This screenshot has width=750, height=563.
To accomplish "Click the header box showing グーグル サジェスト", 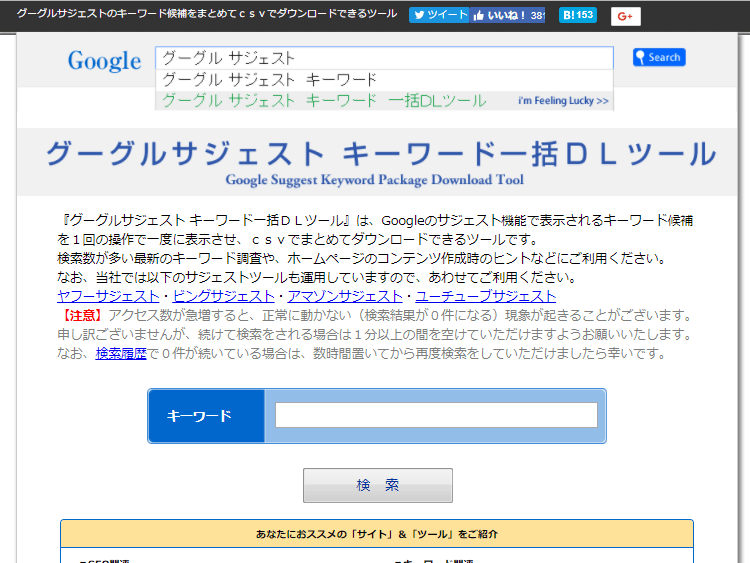I will coord(384,58).
